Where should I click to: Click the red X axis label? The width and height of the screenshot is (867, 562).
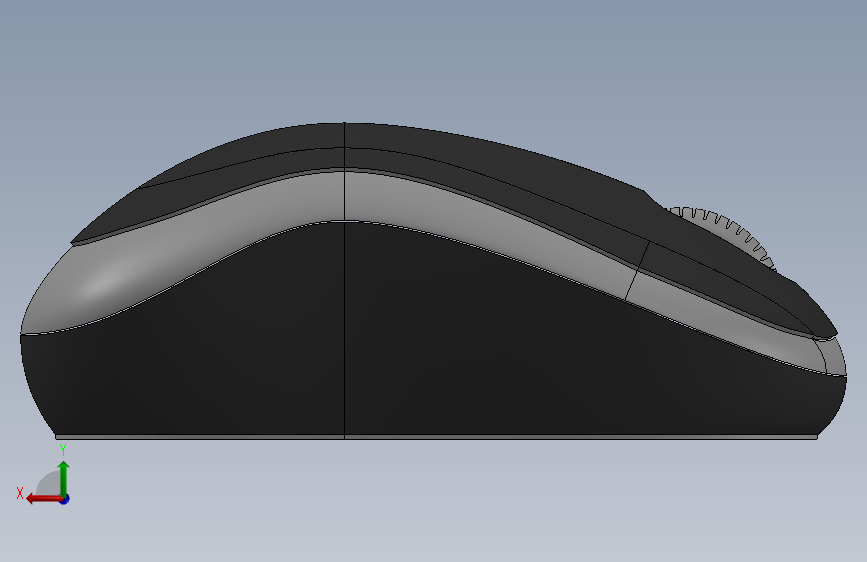coord(20,493)
